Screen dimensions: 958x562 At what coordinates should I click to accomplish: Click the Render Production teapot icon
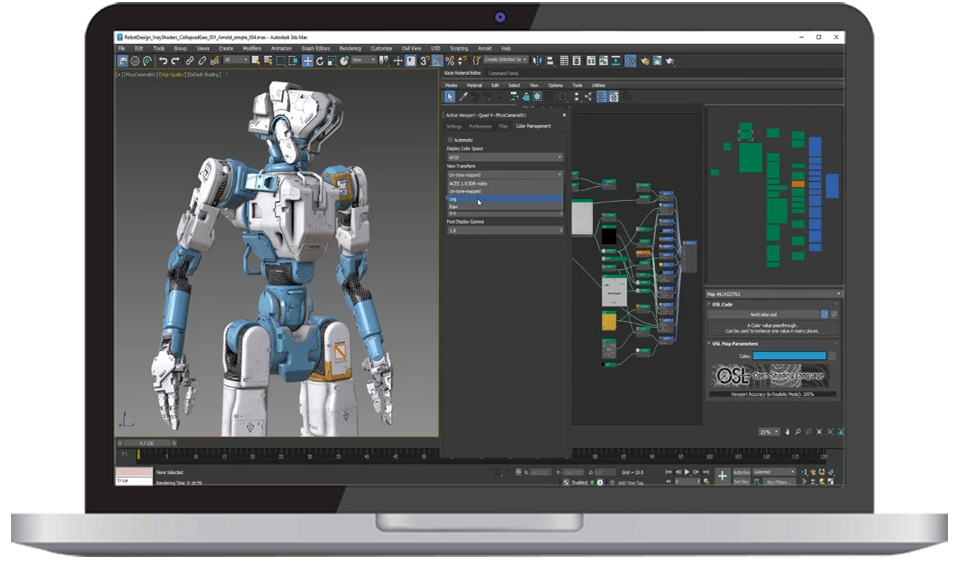click(670, 61)
